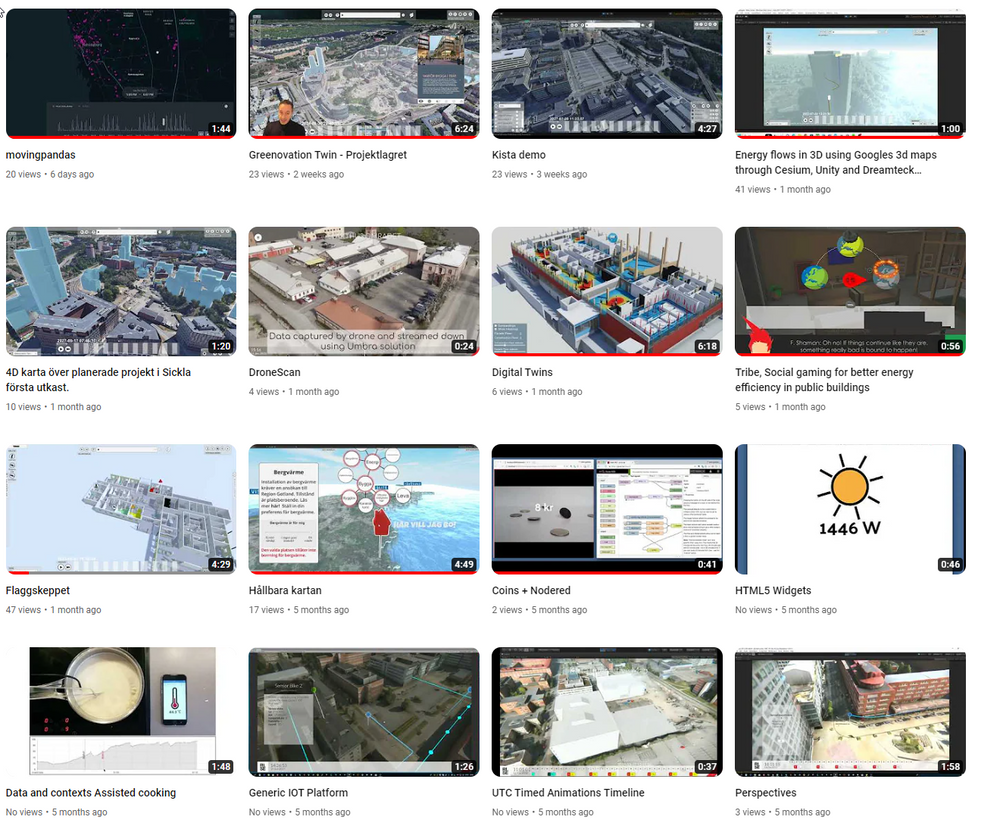Image resolution: width=1000 pixels, height=827 pixels.
Task: Click the UTC Timed Animations Timeline title
Action: click(568, 793)
